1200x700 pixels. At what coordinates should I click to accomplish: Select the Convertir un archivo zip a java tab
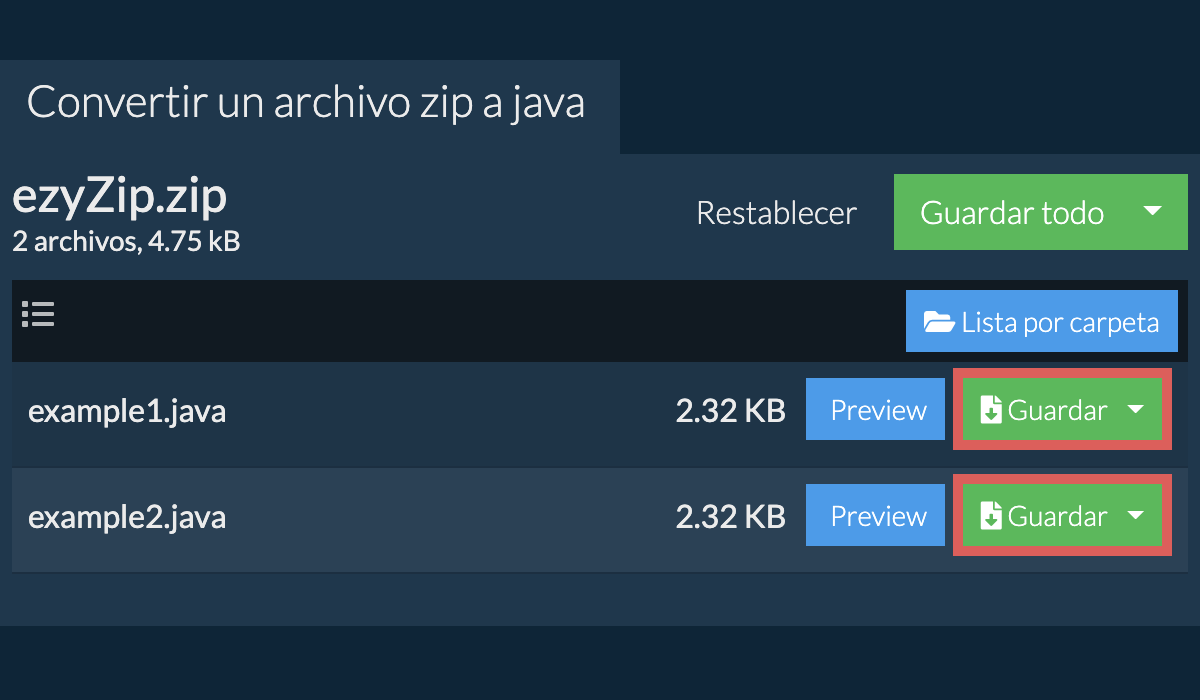(x=306, y=103)
